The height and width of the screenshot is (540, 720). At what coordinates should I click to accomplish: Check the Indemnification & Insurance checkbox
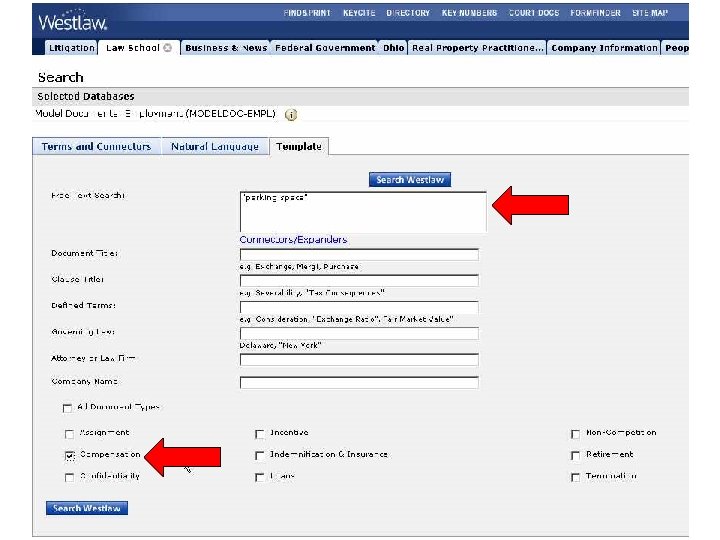point(259,456)
